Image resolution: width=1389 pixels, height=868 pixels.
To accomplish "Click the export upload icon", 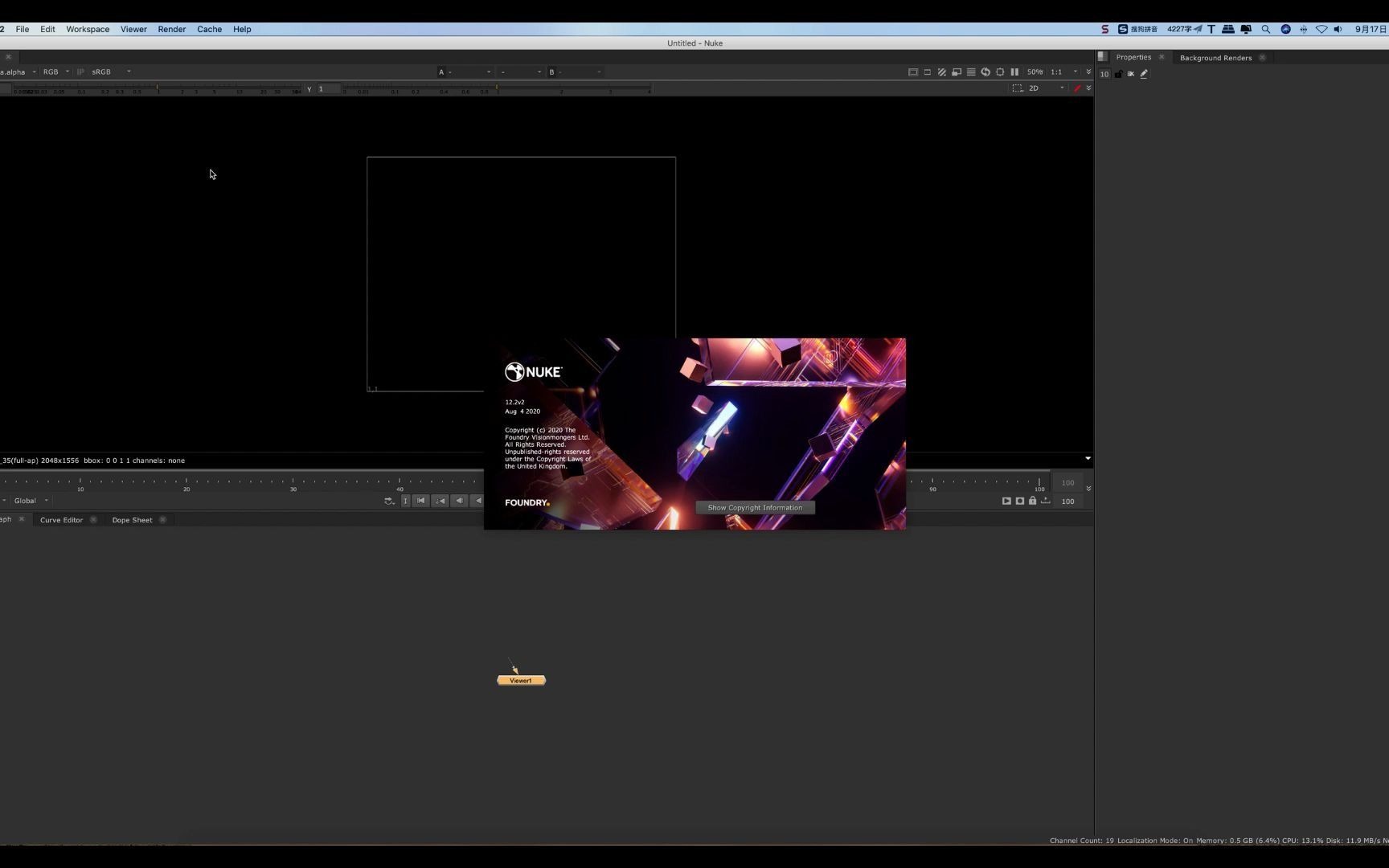I will (x=1046, y=501).
